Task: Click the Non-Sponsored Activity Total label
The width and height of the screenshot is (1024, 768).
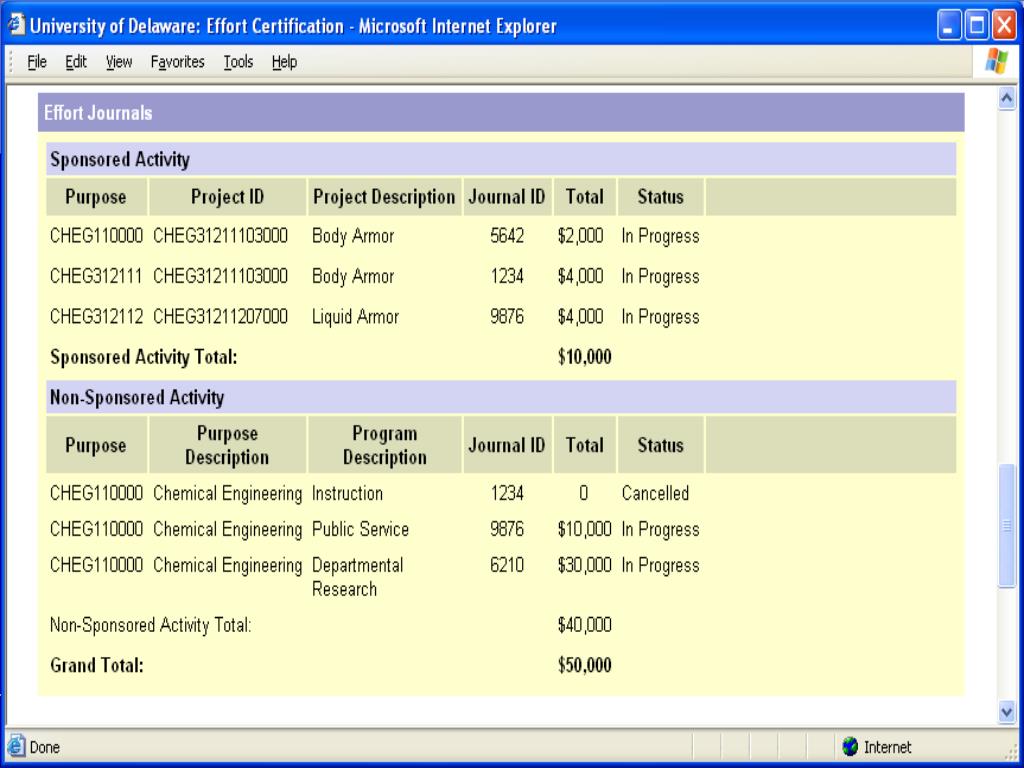Action: (x=151, y=625)
